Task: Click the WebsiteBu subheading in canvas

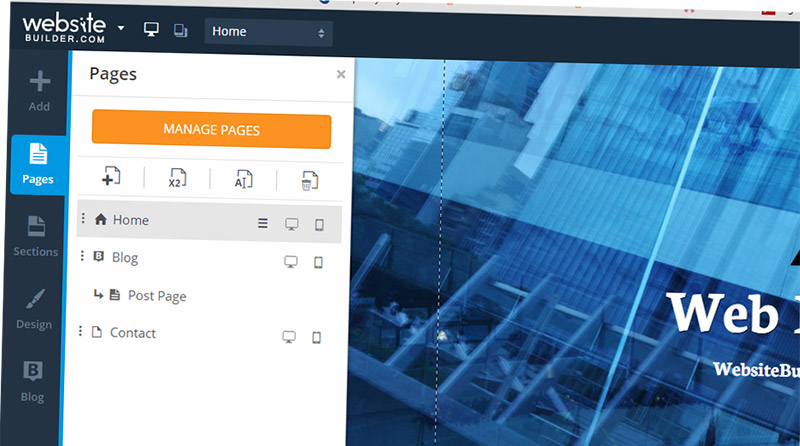Action: (x=756, y=369)
